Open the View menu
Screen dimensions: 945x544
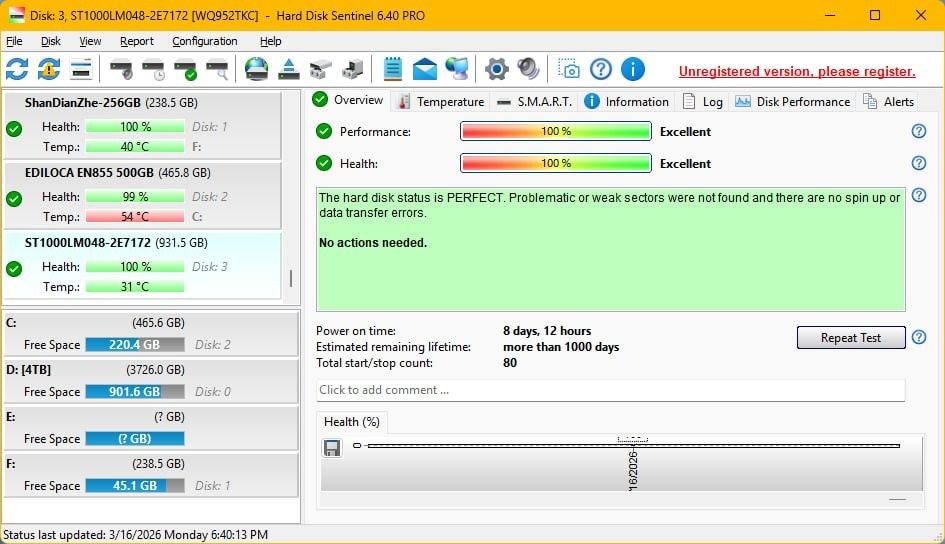90,41
